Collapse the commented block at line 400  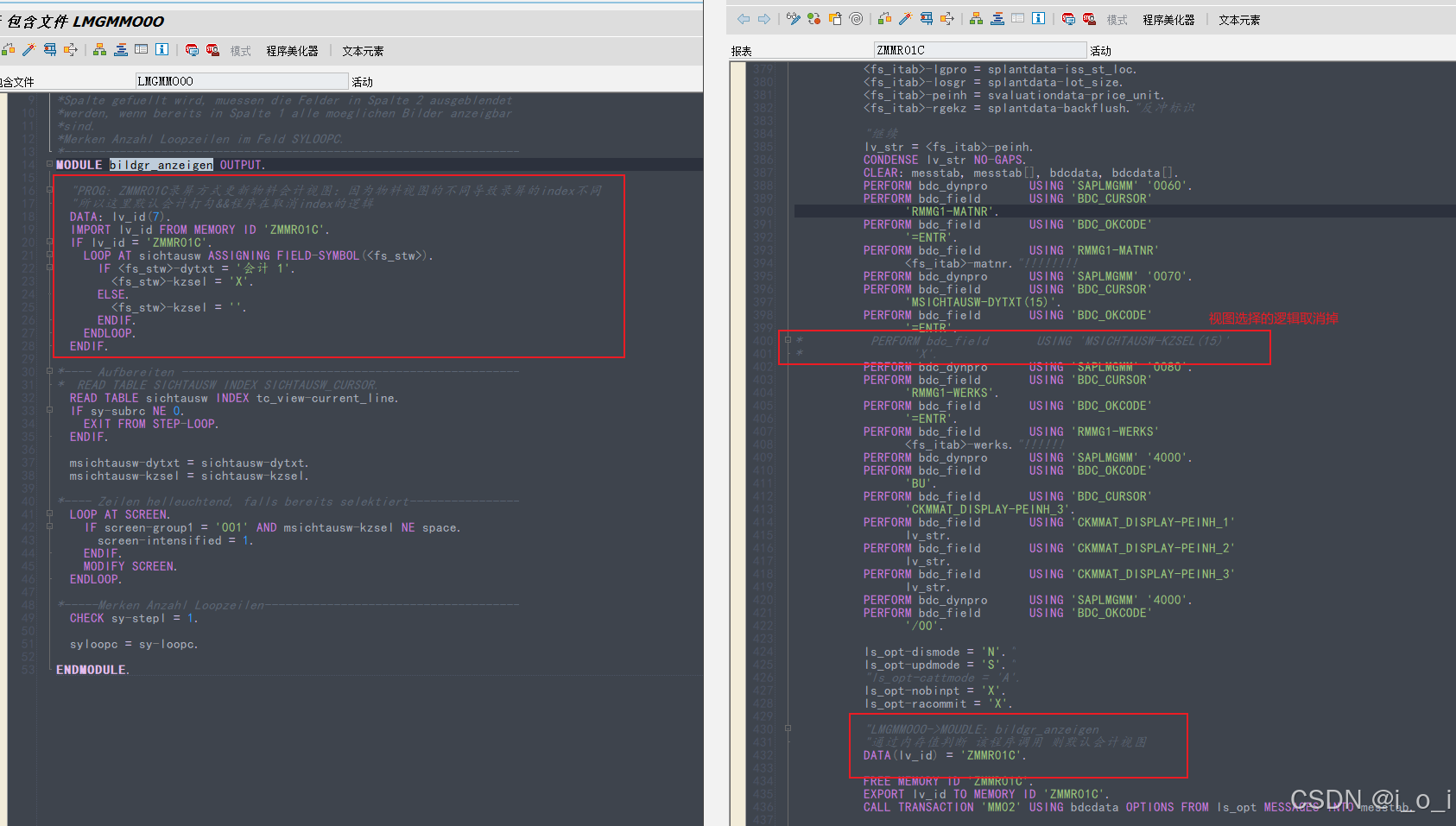(788, 340)
